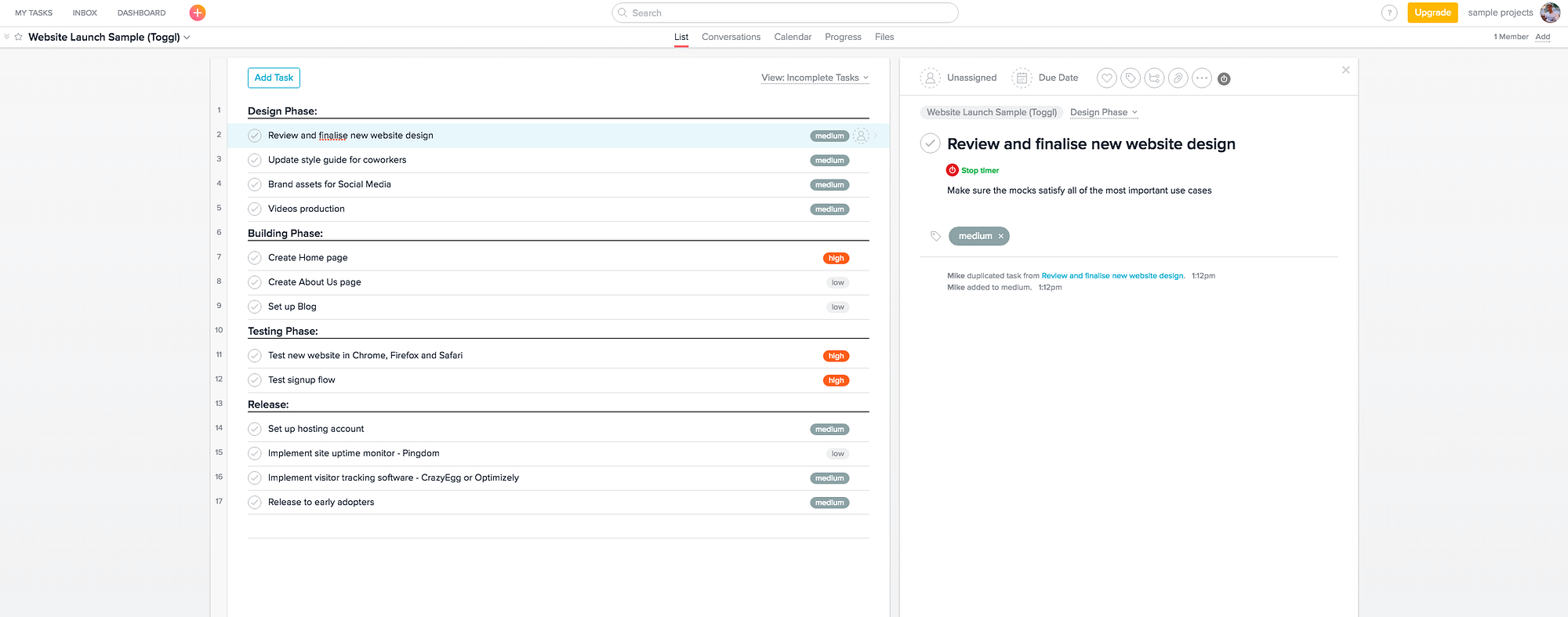Open the View: Incomplete Tasks dropdown
The width and height of the screenshot is (1568, 617).
coord(815,78)
